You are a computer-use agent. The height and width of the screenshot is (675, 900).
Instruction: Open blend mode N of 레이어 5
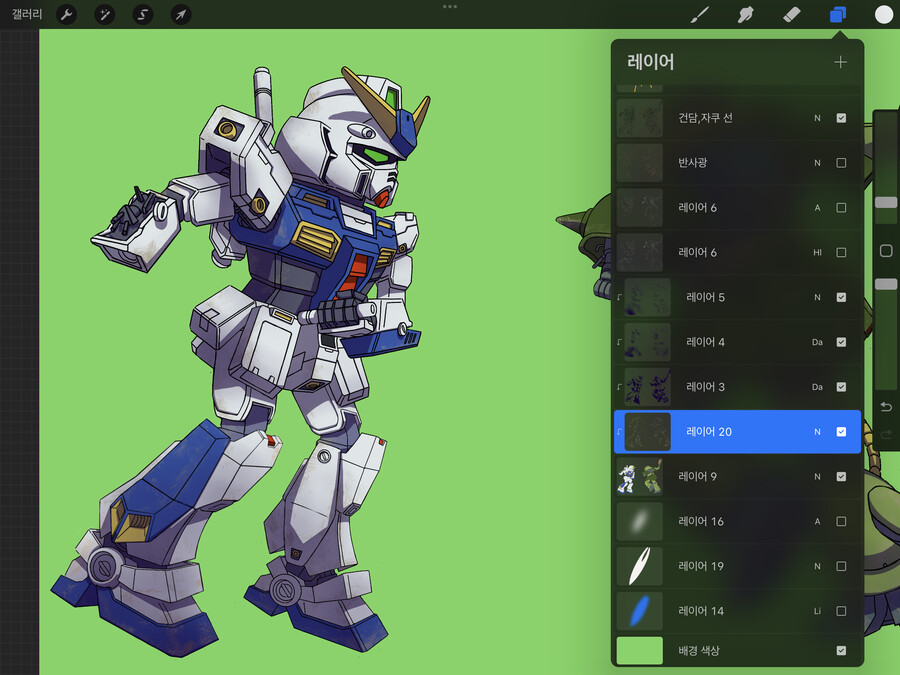817,297
